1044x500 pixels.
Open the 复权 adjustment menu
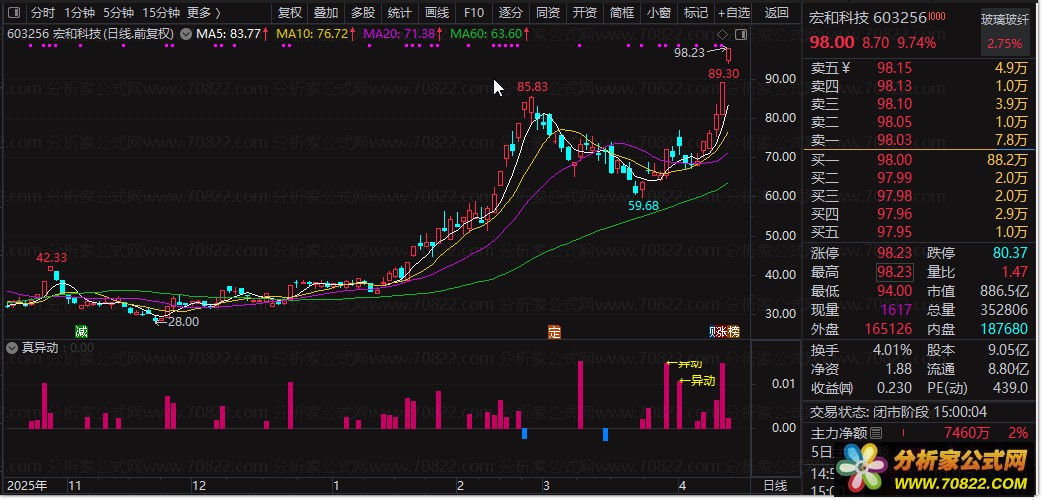click(290, 12)
